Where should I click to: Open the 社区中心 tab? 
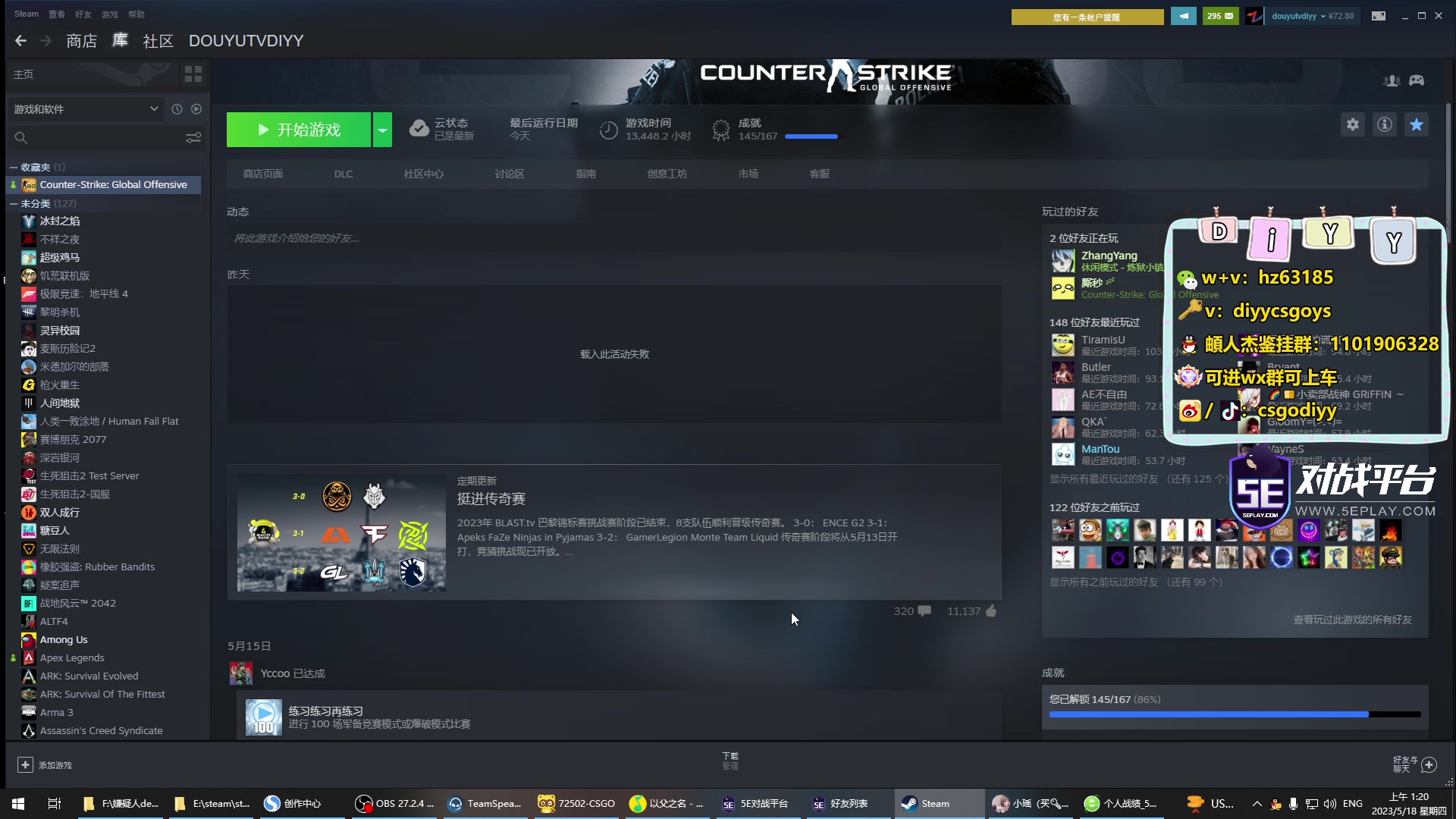(424, 174)
